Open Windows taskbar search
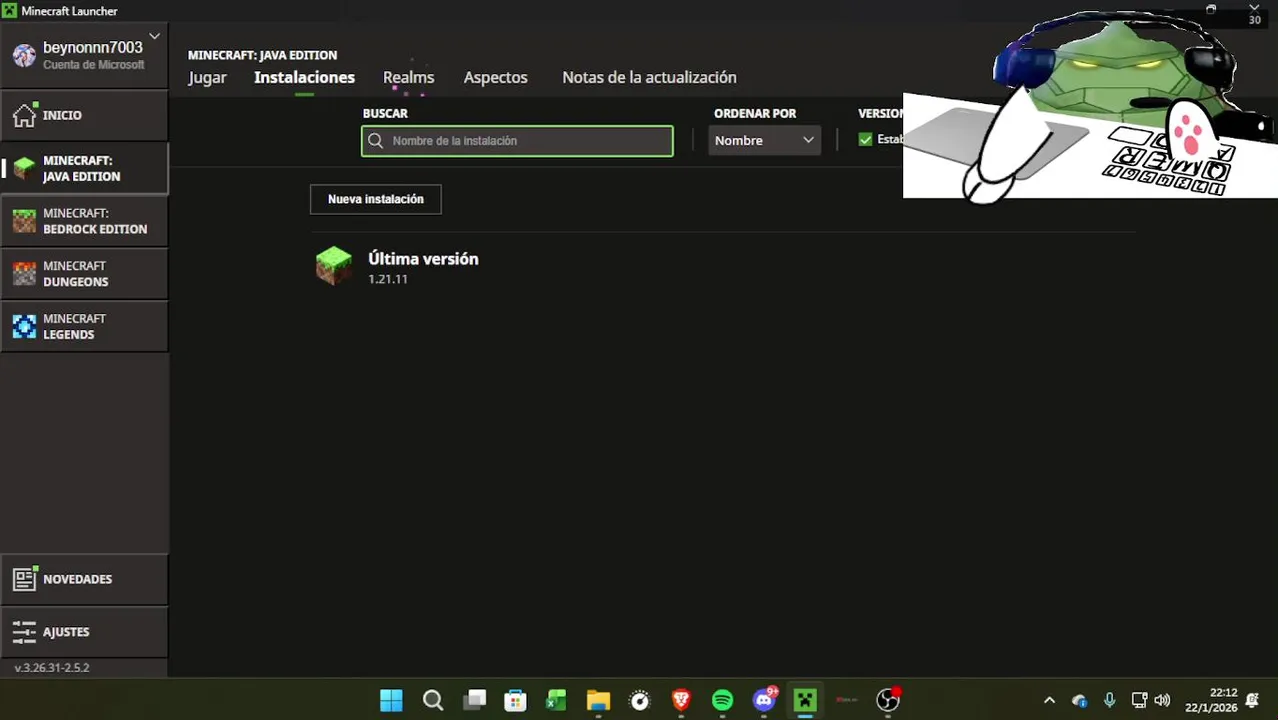The height and width of the screenshot is (720, 1278). [x=433, y=700]
